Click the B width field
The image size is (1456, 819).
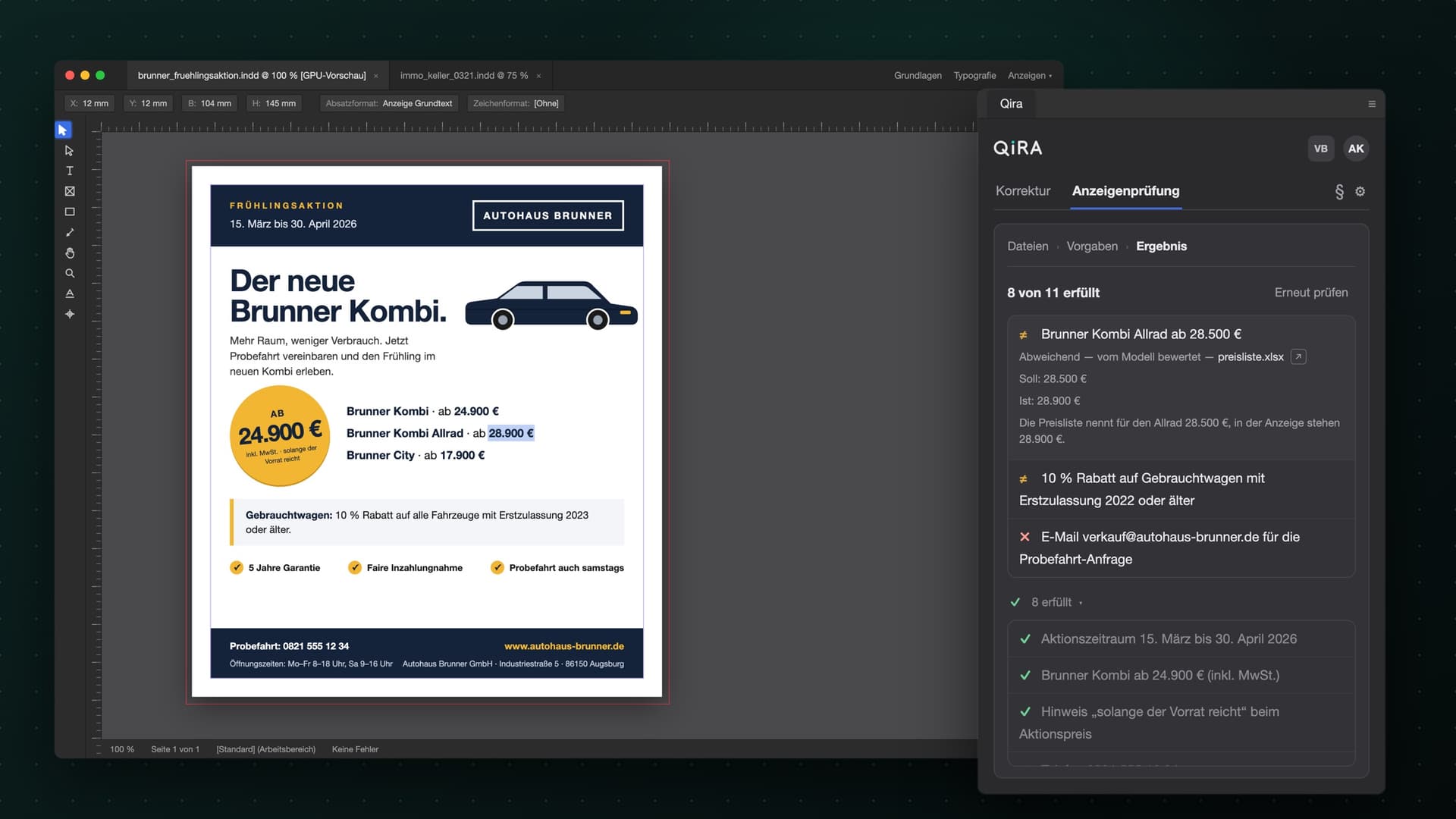[209, 104]
